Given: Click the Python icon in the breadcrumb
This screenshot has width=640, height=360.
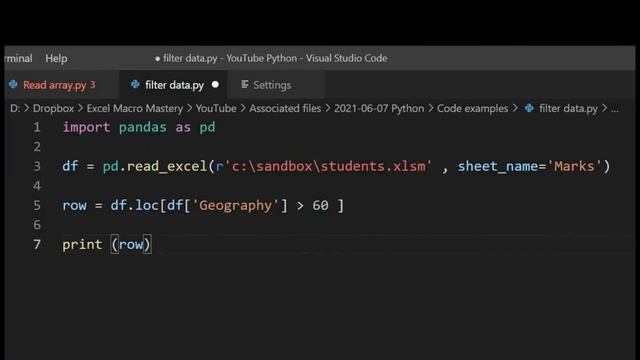Looking at the screenshot, I should (529, 108).
